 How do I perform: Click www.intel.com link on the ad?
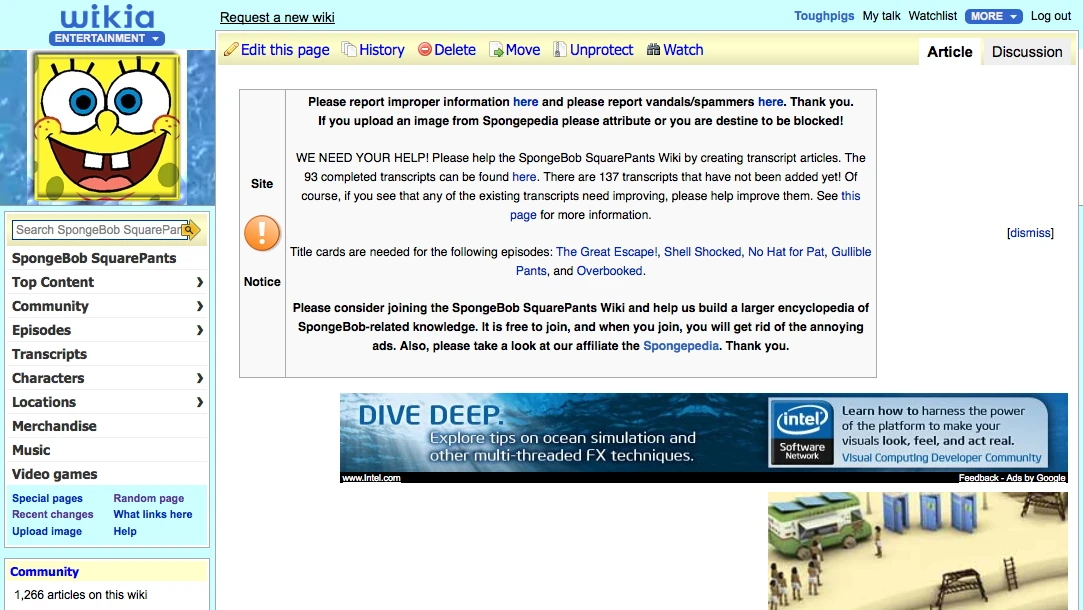click(x=371, y=477)
